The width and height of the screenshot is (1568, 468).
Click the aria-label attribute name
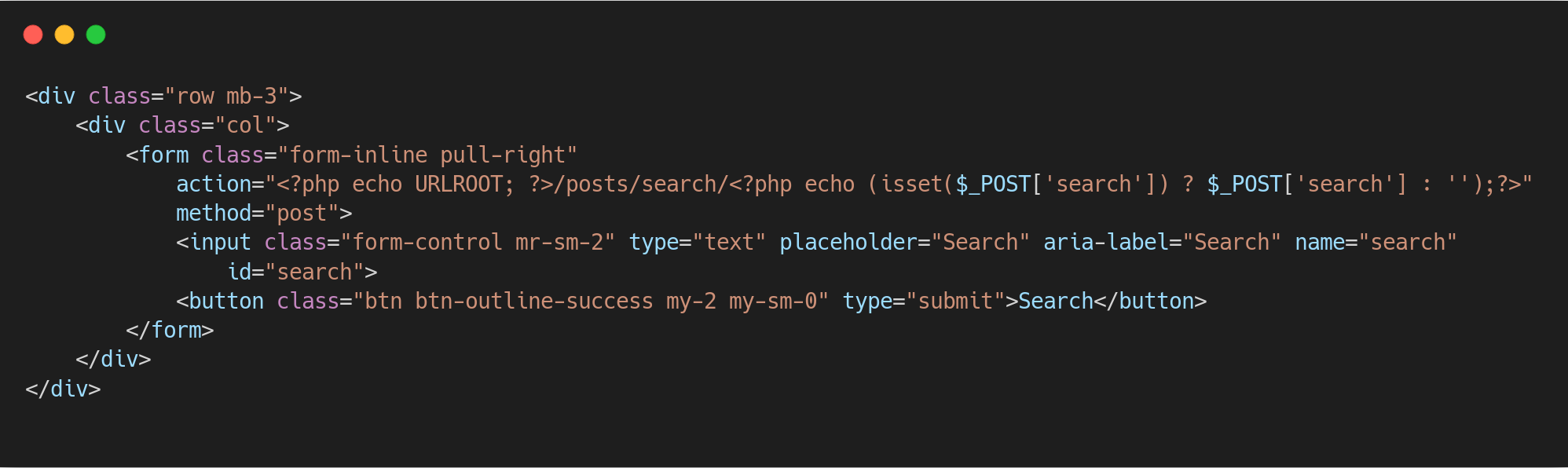[1106, 242]
